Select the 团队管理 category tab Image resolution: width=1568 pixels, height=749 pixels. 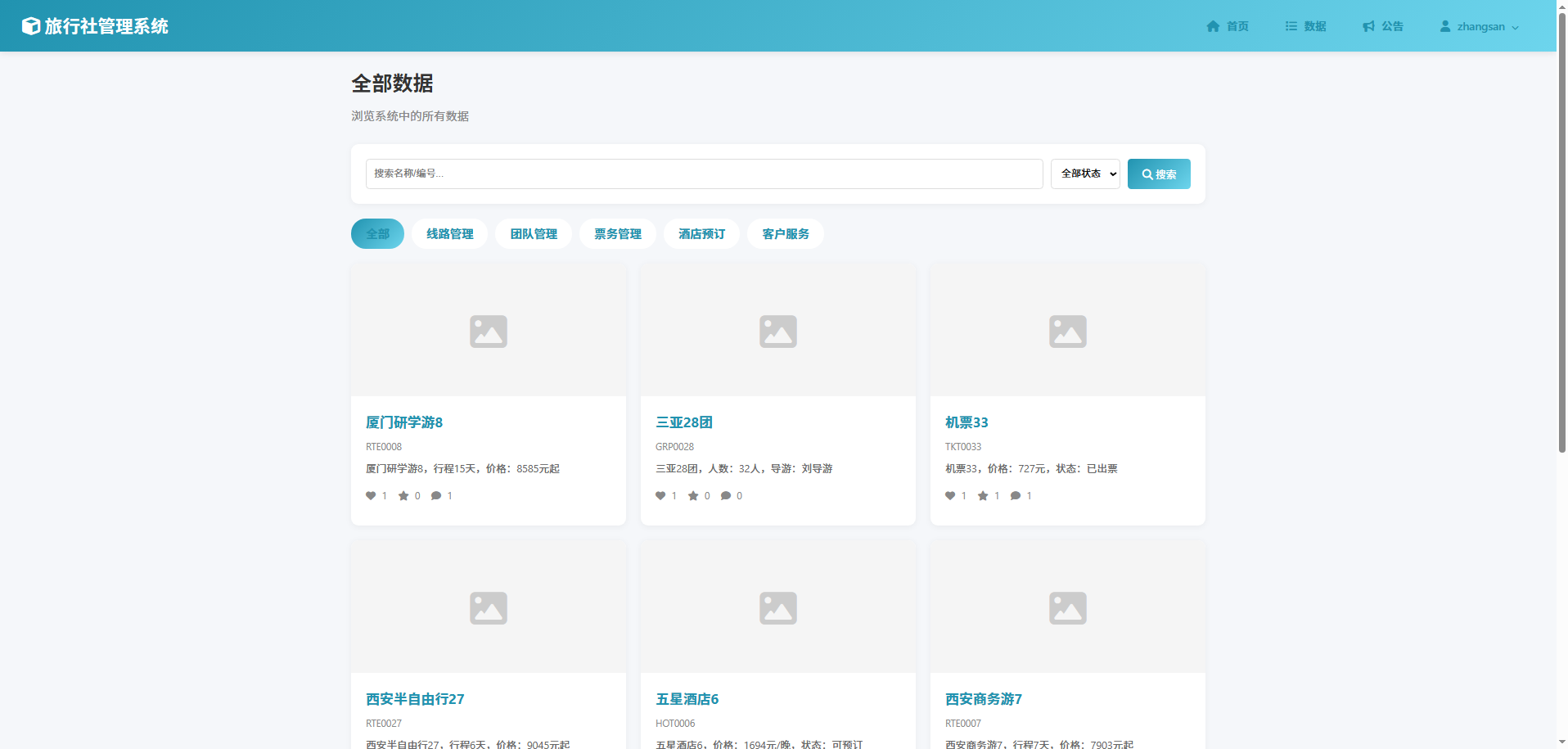[534, 234]
